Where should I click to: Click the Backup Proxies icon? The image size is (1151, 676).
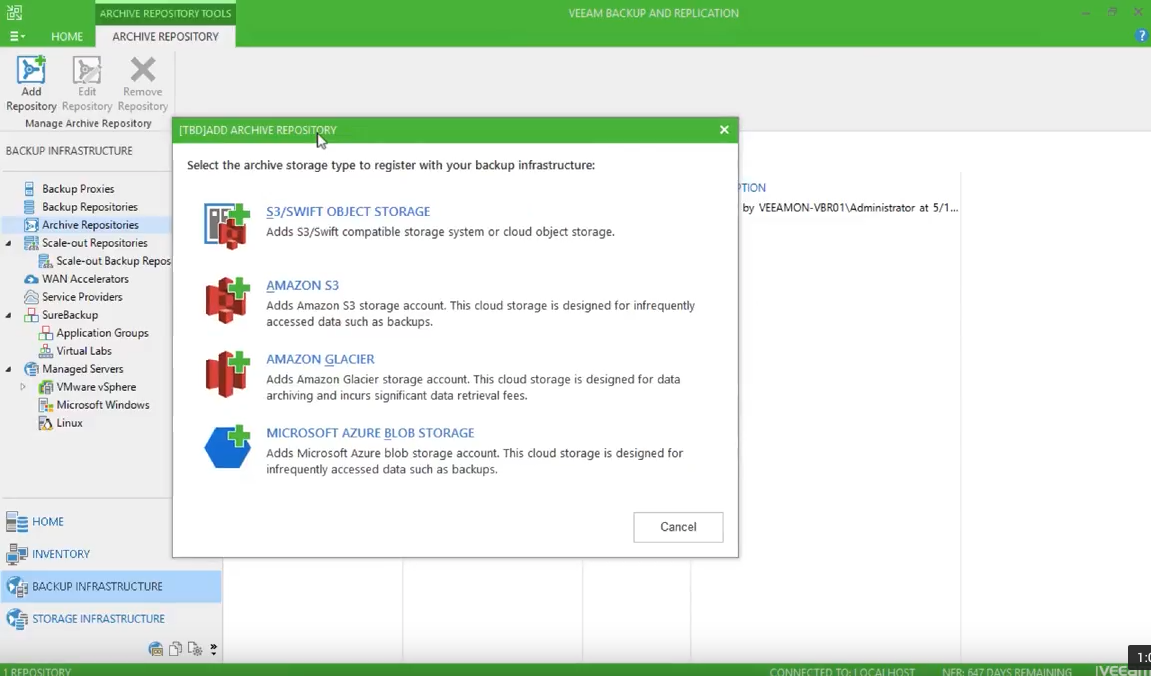30,189
